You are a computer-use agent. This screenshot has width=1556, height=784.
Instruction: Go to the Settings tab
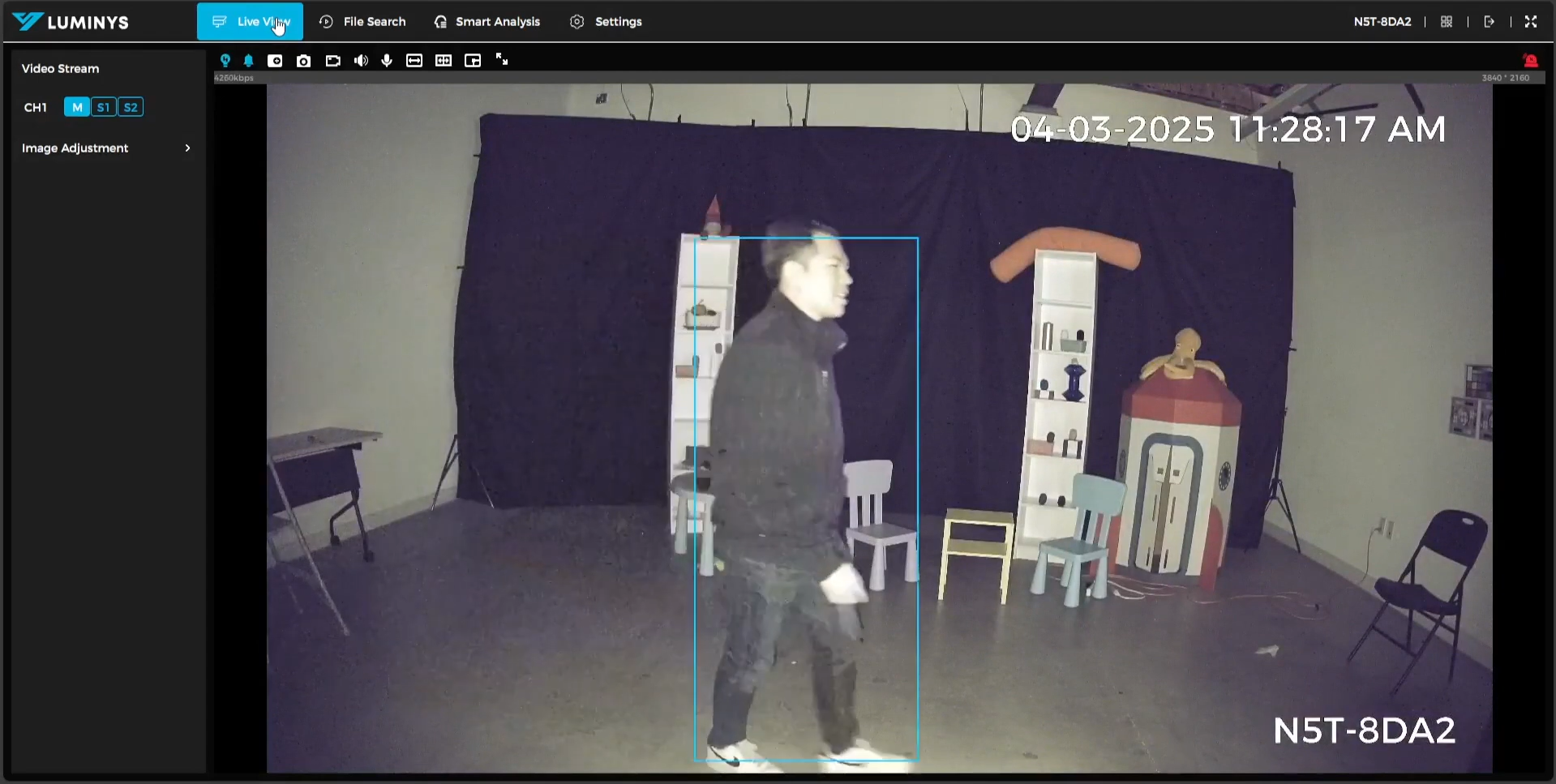tap(606, 22)
